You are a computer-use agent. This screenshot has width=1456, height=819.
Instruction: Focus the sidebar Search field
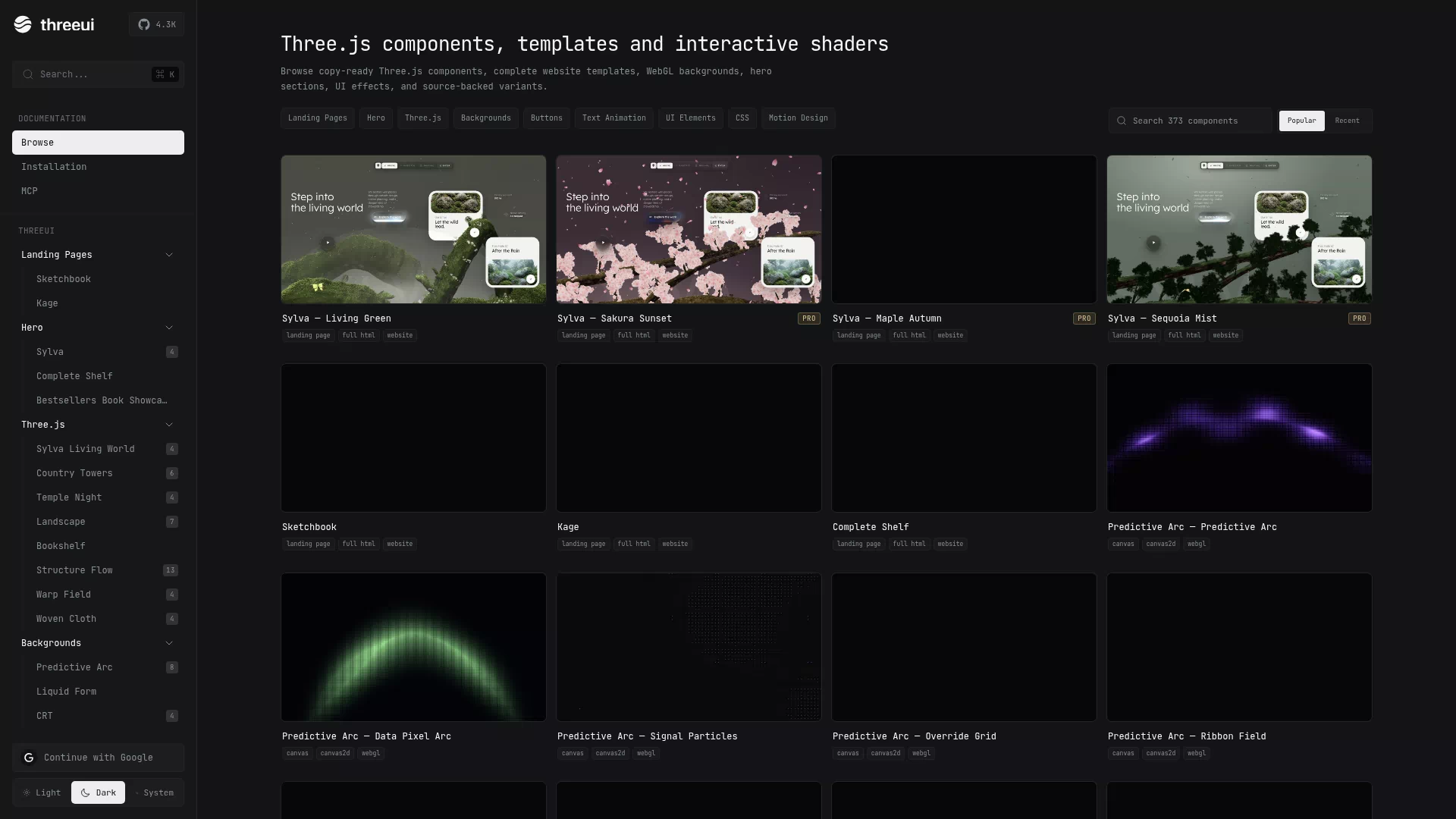(98, 74)
